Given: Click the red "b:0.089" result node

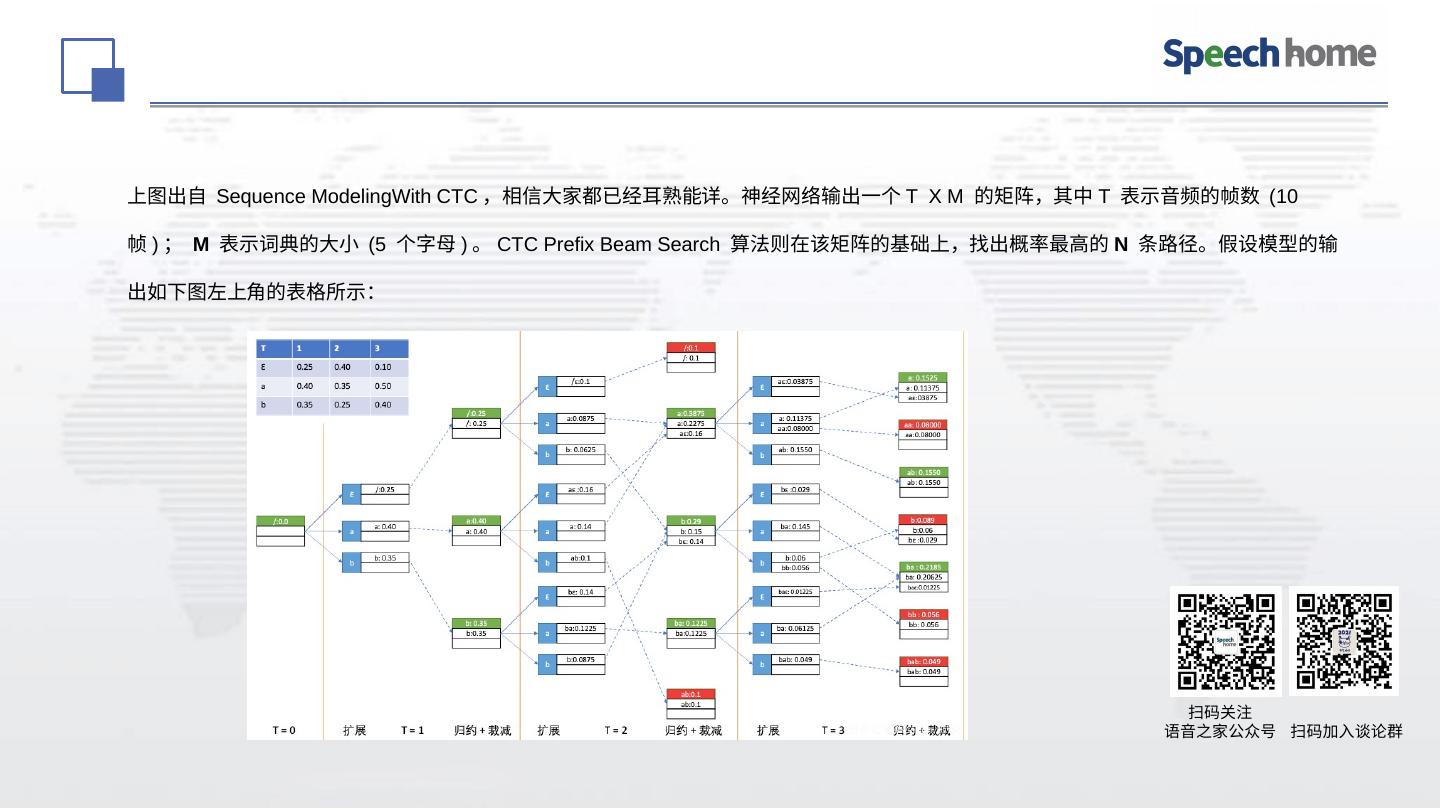Looking at the screenshot, I should point(922,520).
